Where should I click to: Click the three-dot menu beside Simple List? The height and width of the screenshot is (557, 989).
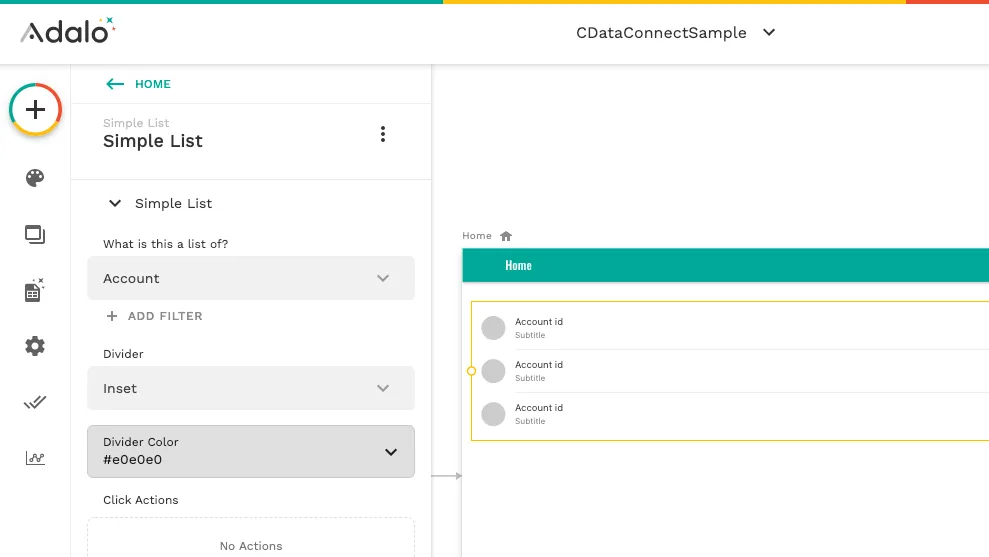point(382,134)
